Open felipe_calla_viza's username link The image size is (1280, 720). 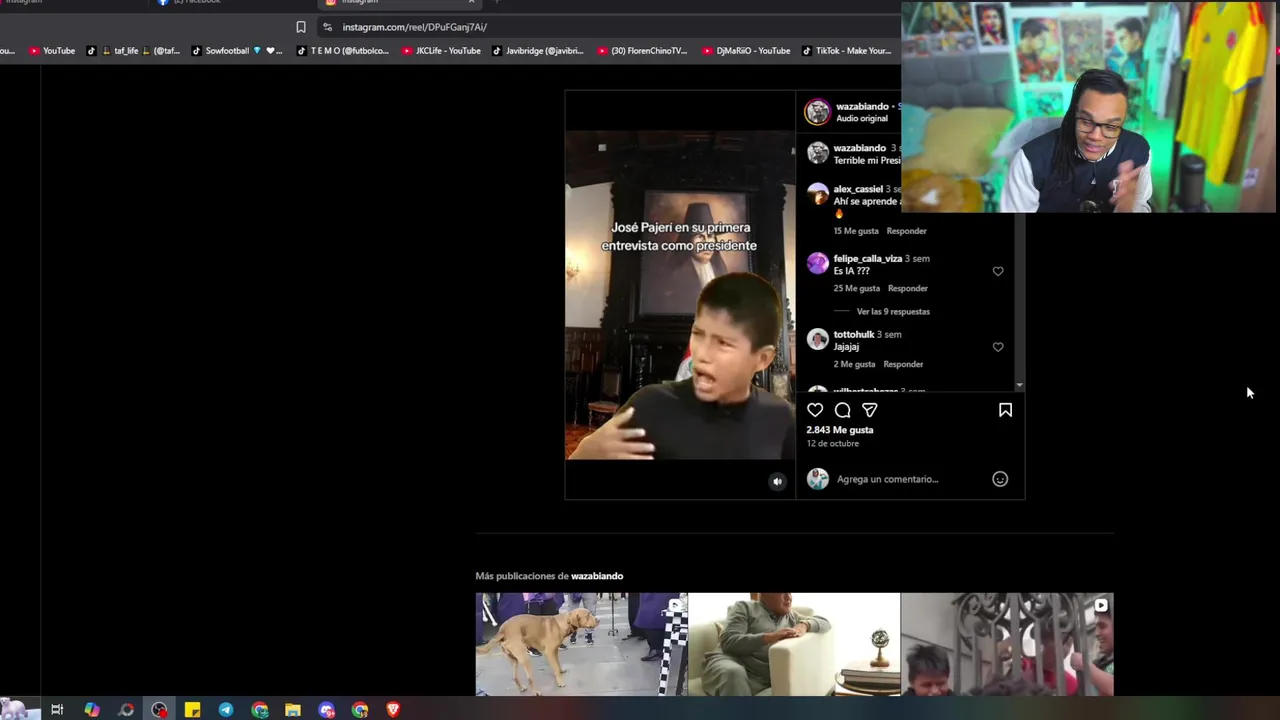(867, 258)
